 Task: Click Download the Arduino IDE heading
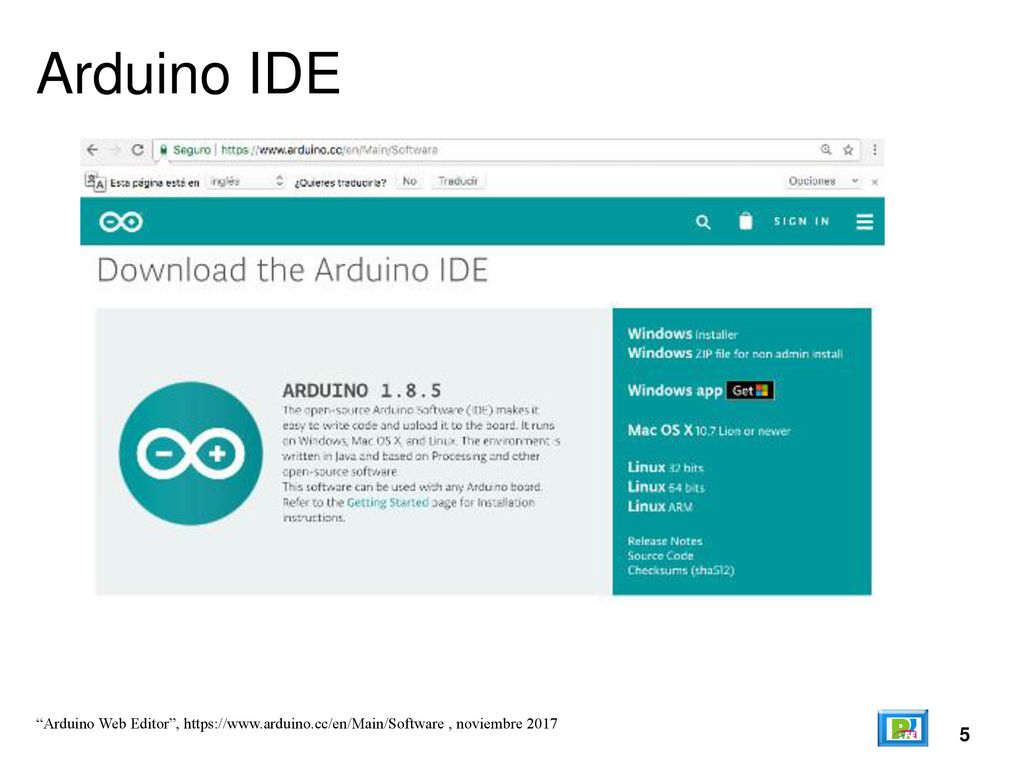[x=293, y=270]
